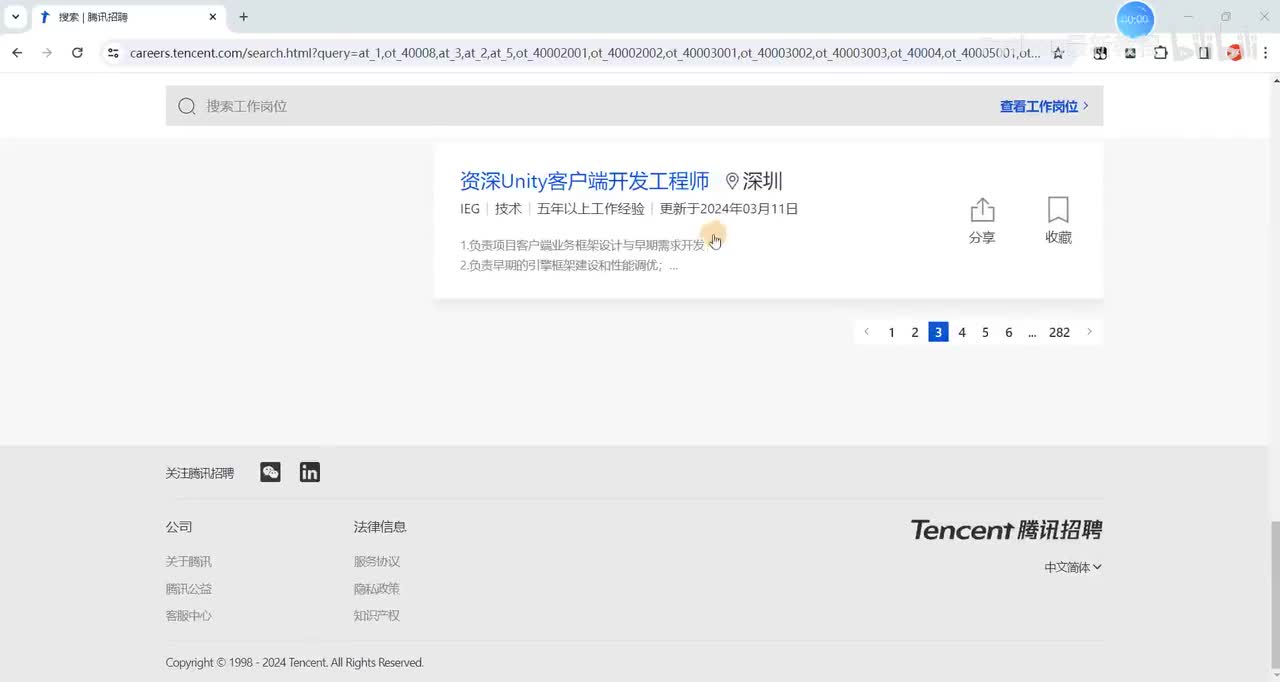The height and width of the screenshot is (682, 1280).
Task: Select current page 3 in pagination
Action: tap(938, 332)
